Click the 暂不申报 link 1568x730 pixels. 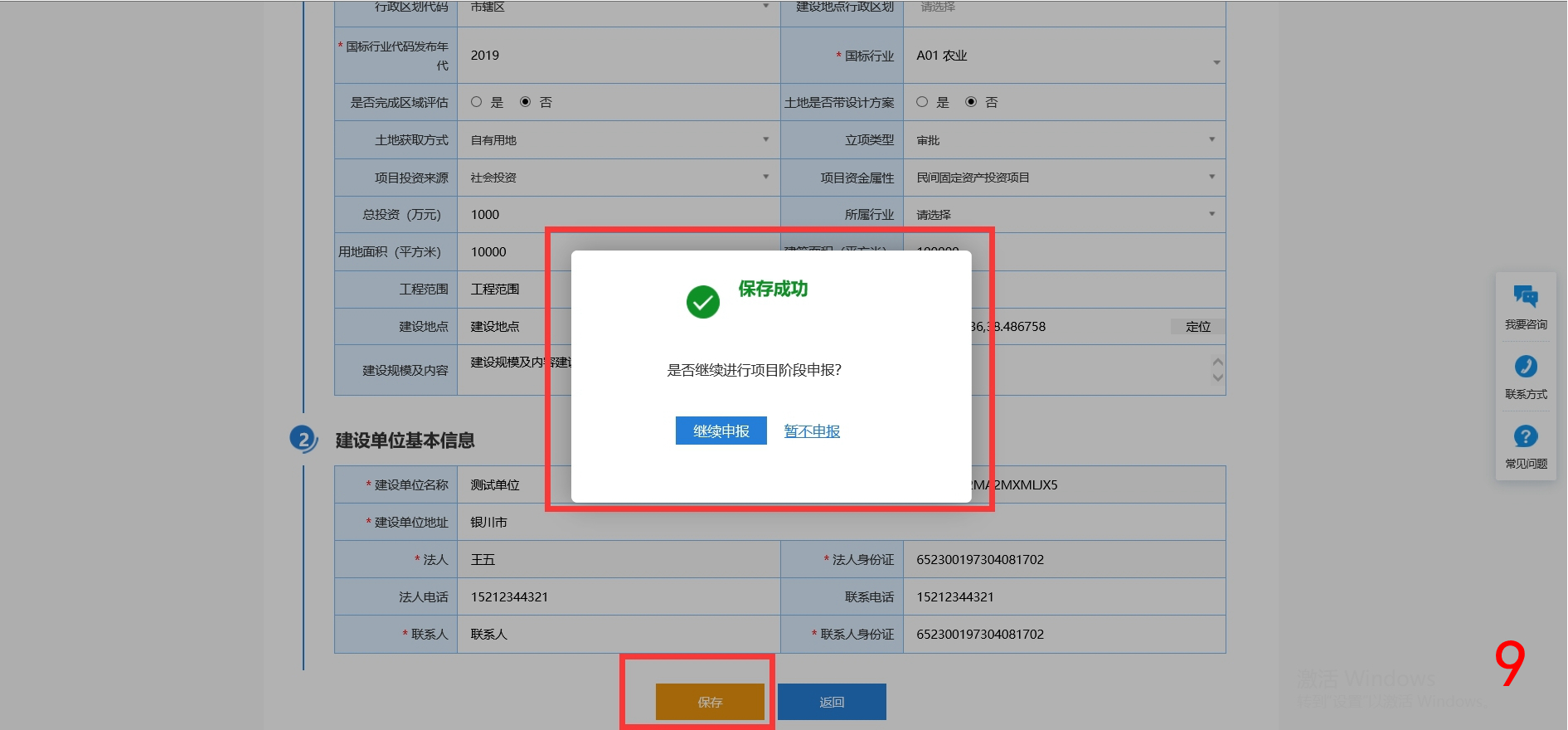(812, 431)
